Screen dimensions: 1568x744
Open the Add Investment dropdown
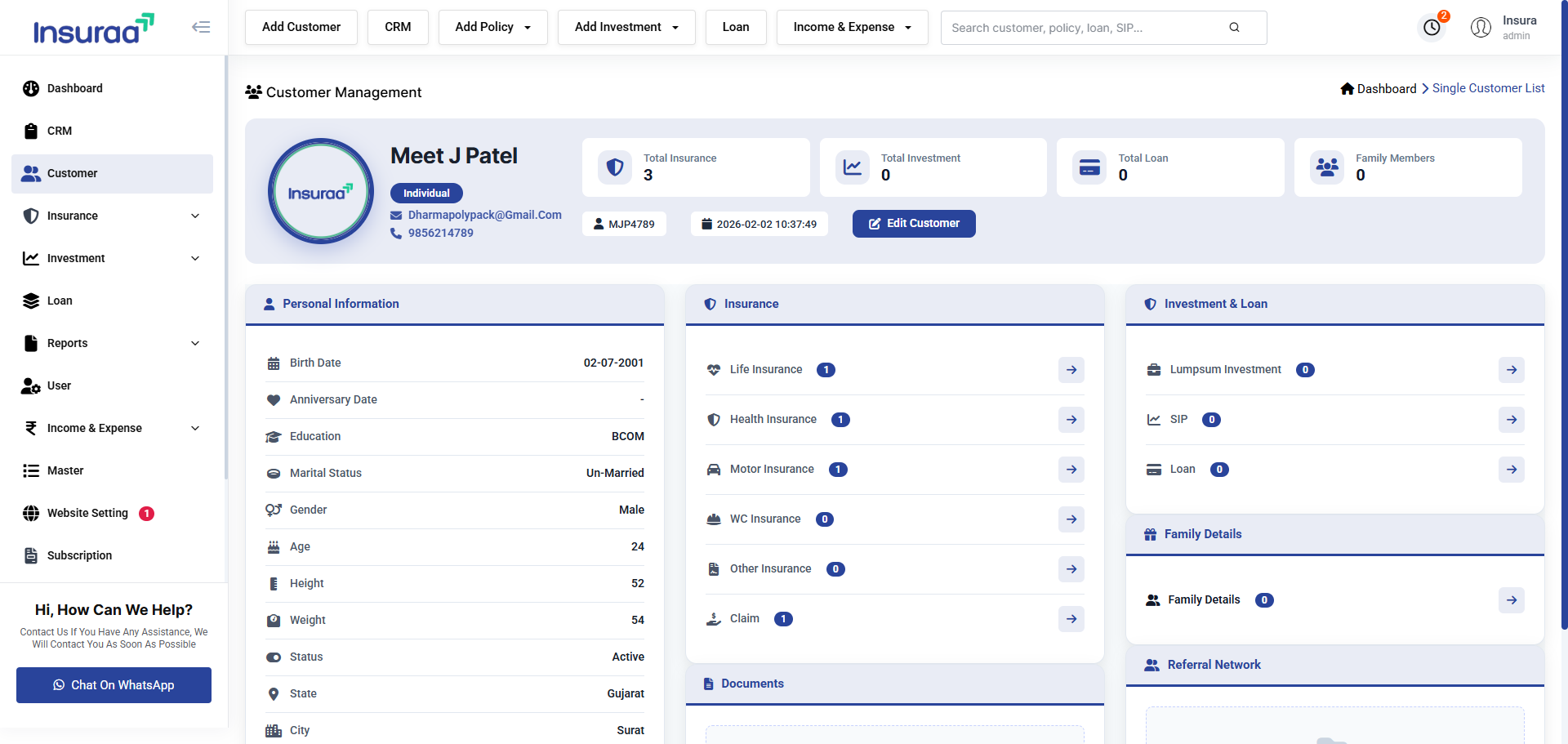point(626,27)
